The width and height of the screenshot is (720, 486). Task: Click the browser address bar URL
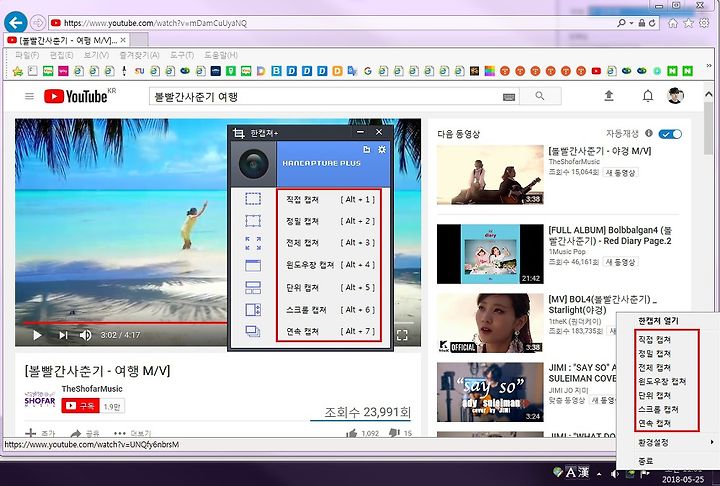click(x=155, y=23)
